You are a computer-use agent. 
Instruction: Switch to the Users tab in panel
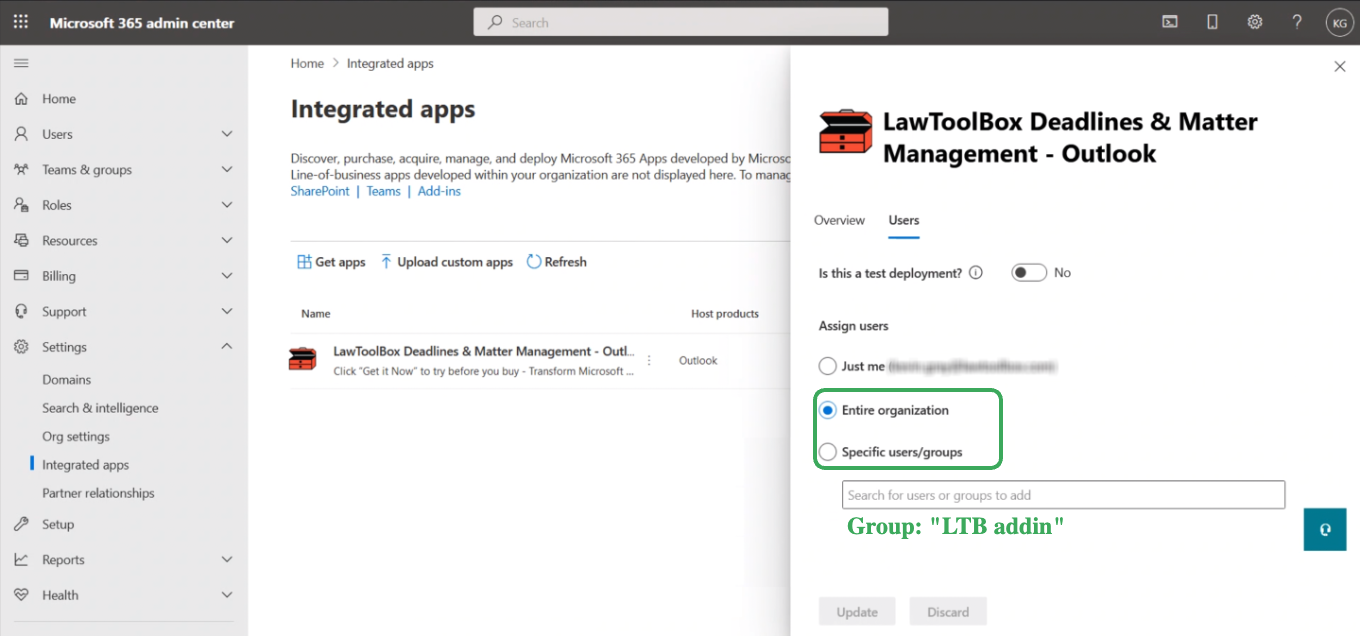click(x=904, y=220)
